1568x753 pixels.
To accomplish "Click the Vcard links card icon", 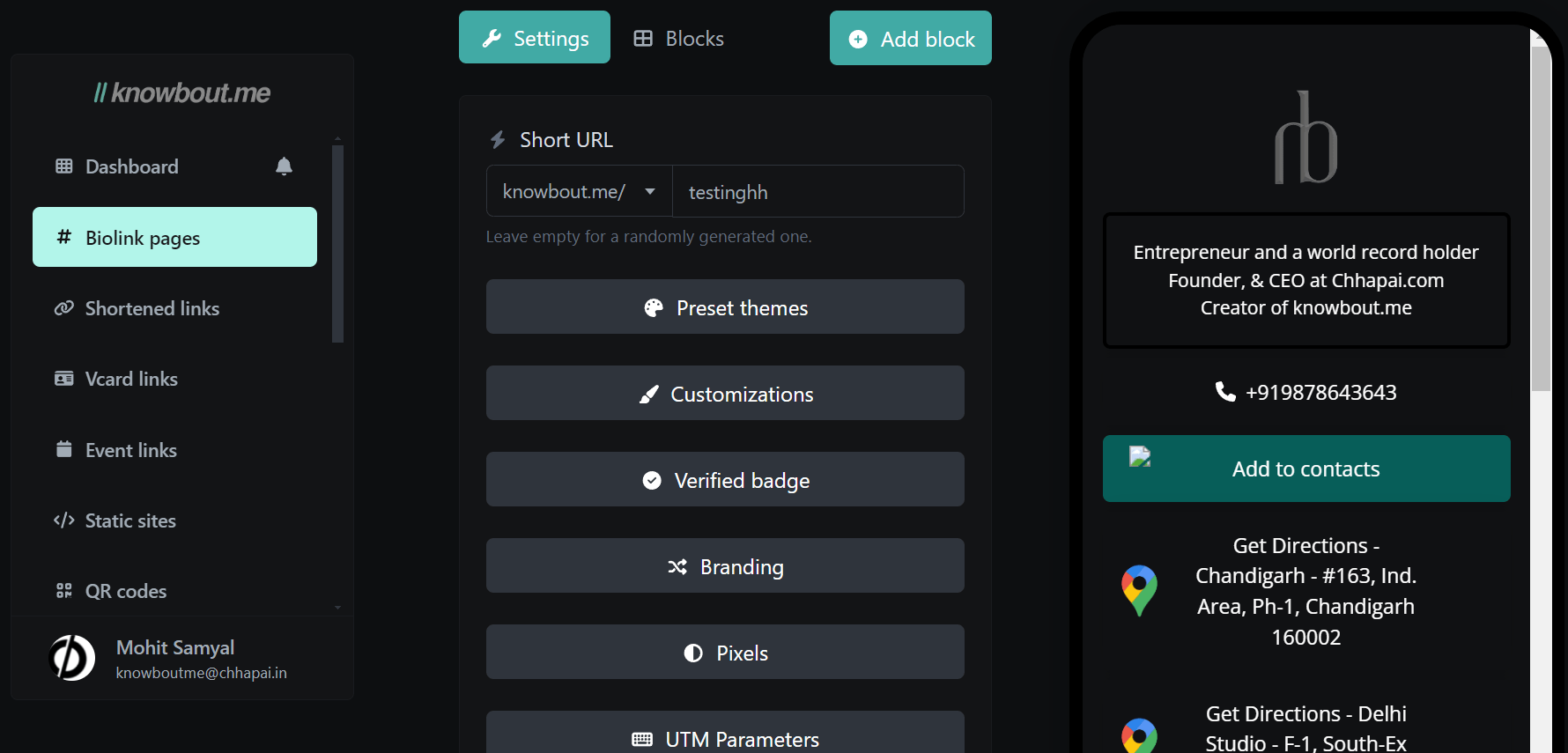I will pyautogui.click(x=64, y=379).
